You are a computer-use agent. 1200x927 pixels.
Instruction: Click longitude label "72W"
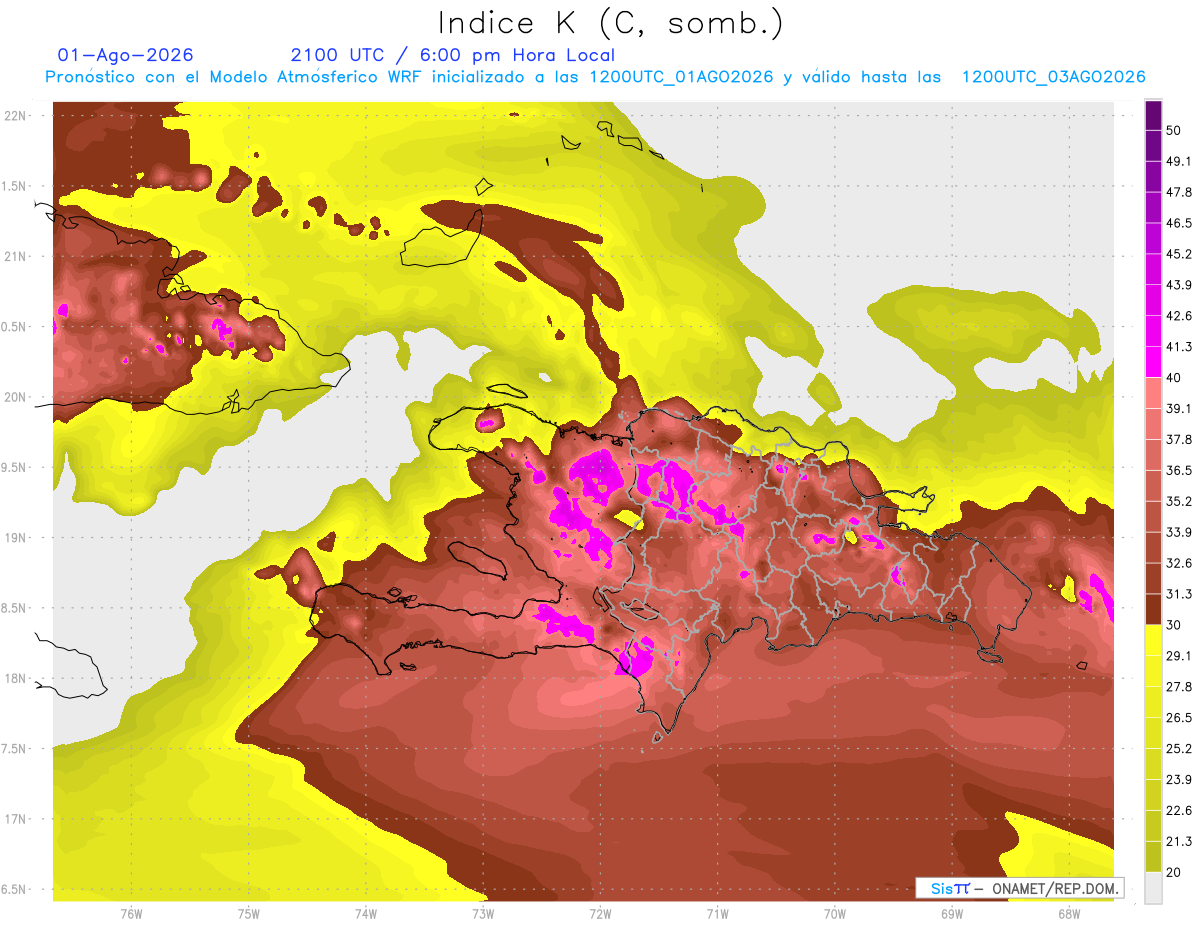click(600, 914)
